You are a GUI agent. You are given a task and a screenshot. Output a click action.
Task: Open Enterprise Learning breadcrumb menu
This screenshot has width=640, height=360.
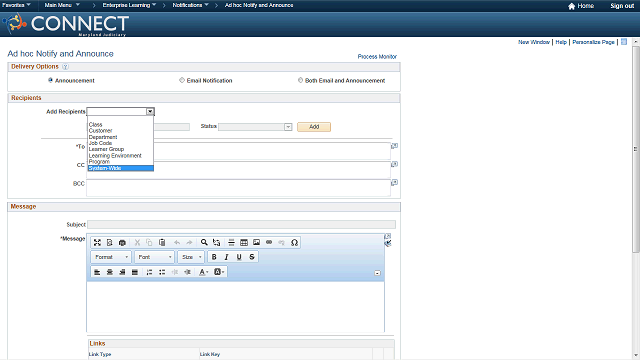pos(129,5)
